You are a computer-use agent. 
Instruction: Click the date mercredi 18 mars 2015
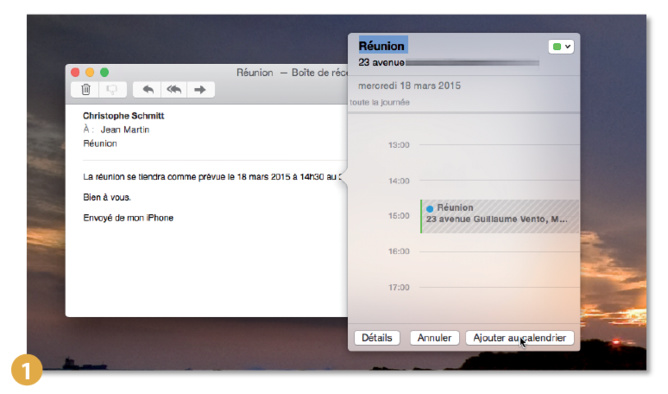pos(409,86)
